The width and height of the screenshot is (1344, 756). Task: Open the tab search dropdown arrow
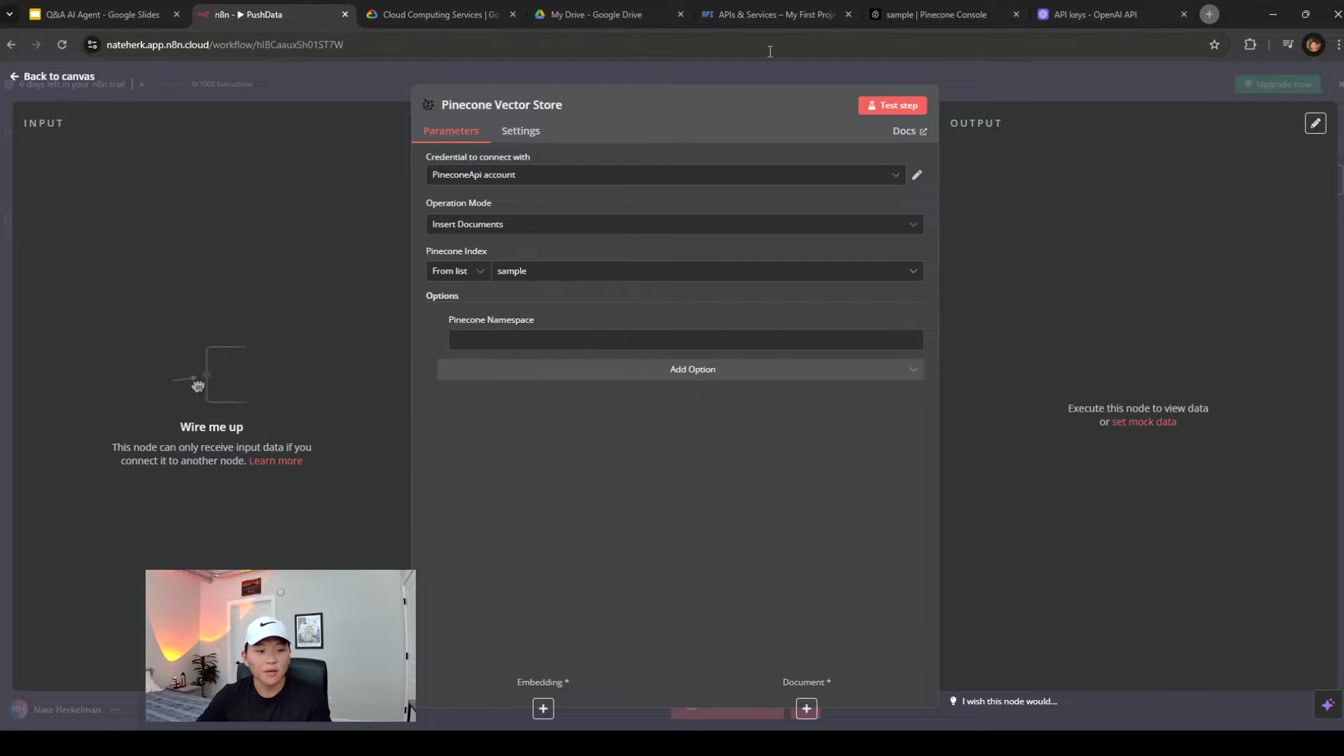9,15
